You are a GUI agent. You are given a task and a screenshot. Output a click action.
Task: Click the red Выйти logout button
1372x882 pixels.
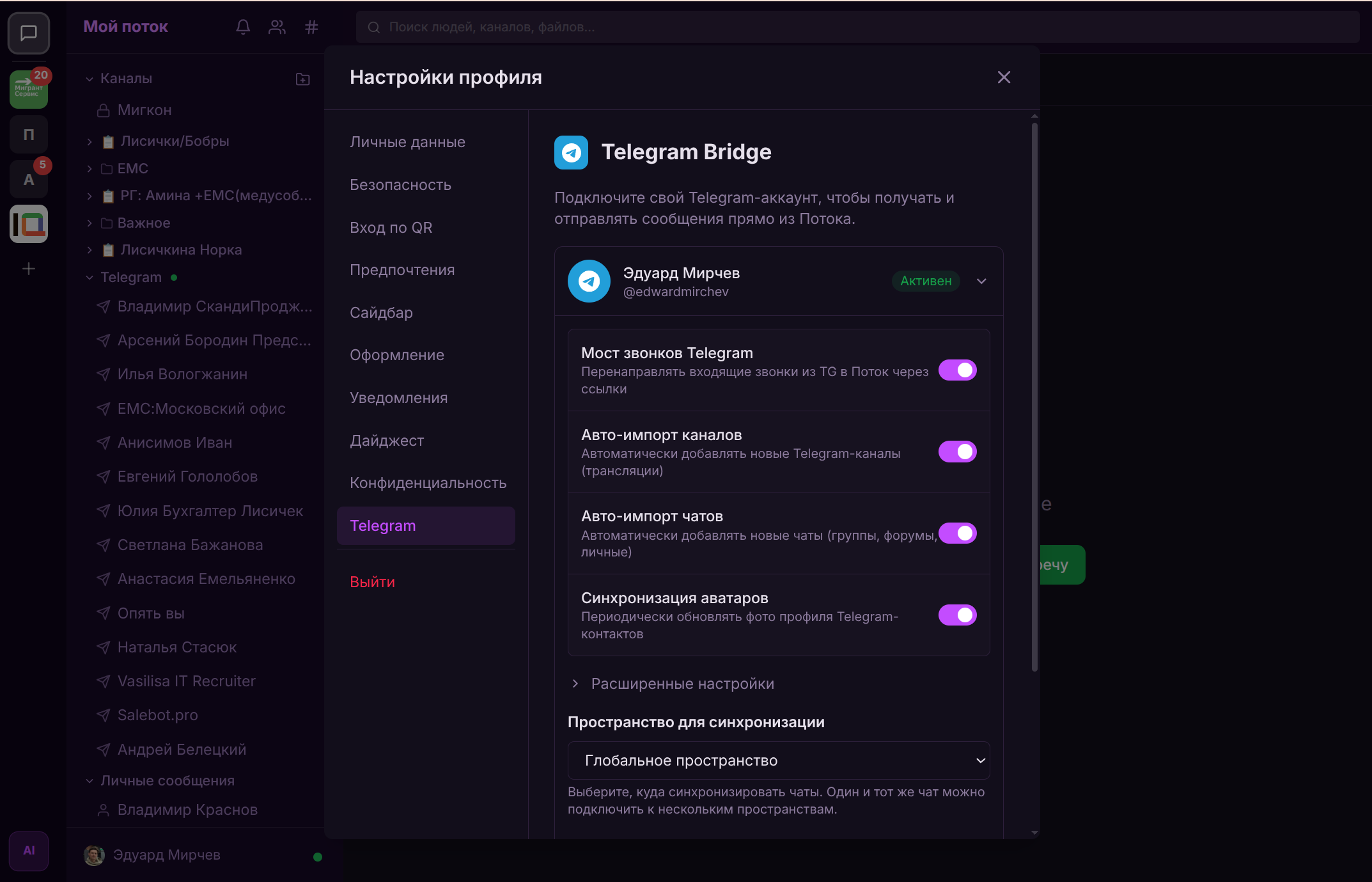[372, 582]
